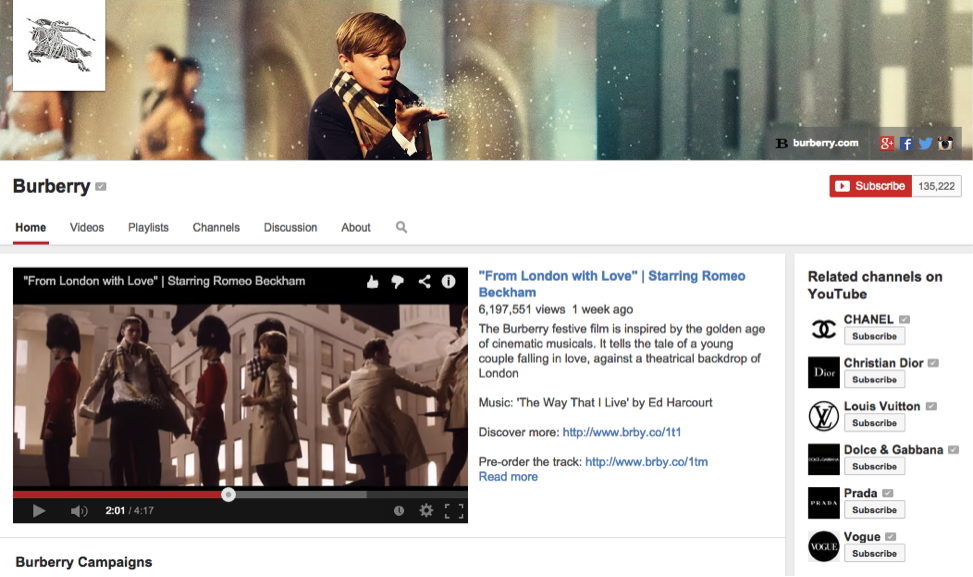Expand description with Read more
The image size is (973, 577).
(508, 477)
